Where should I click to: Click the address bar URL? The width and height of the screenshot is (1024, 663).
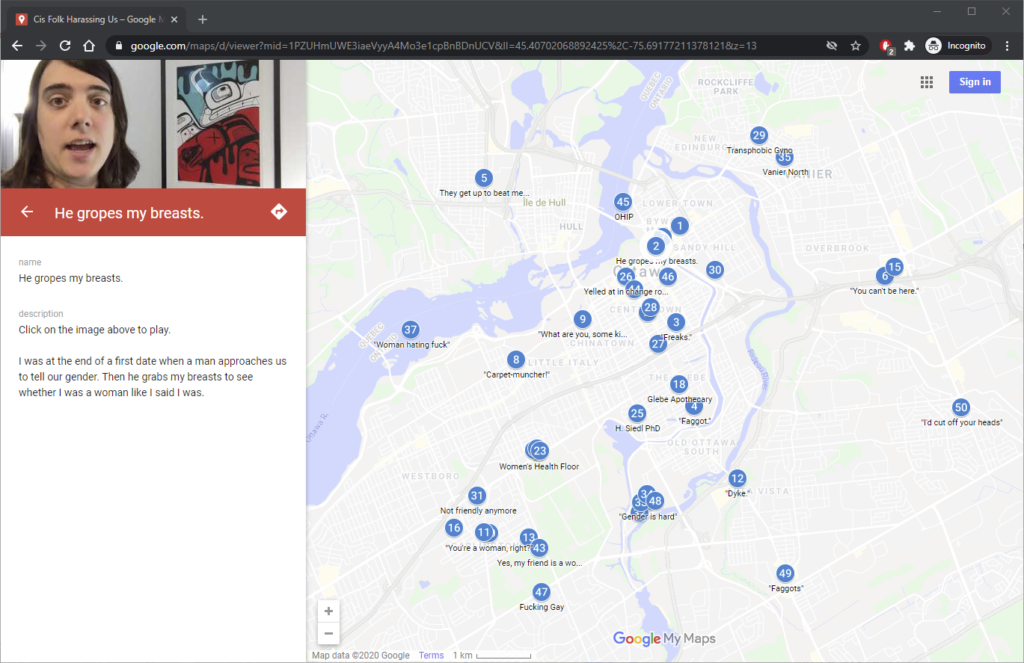pyautogui.click(x=443, y=46)
